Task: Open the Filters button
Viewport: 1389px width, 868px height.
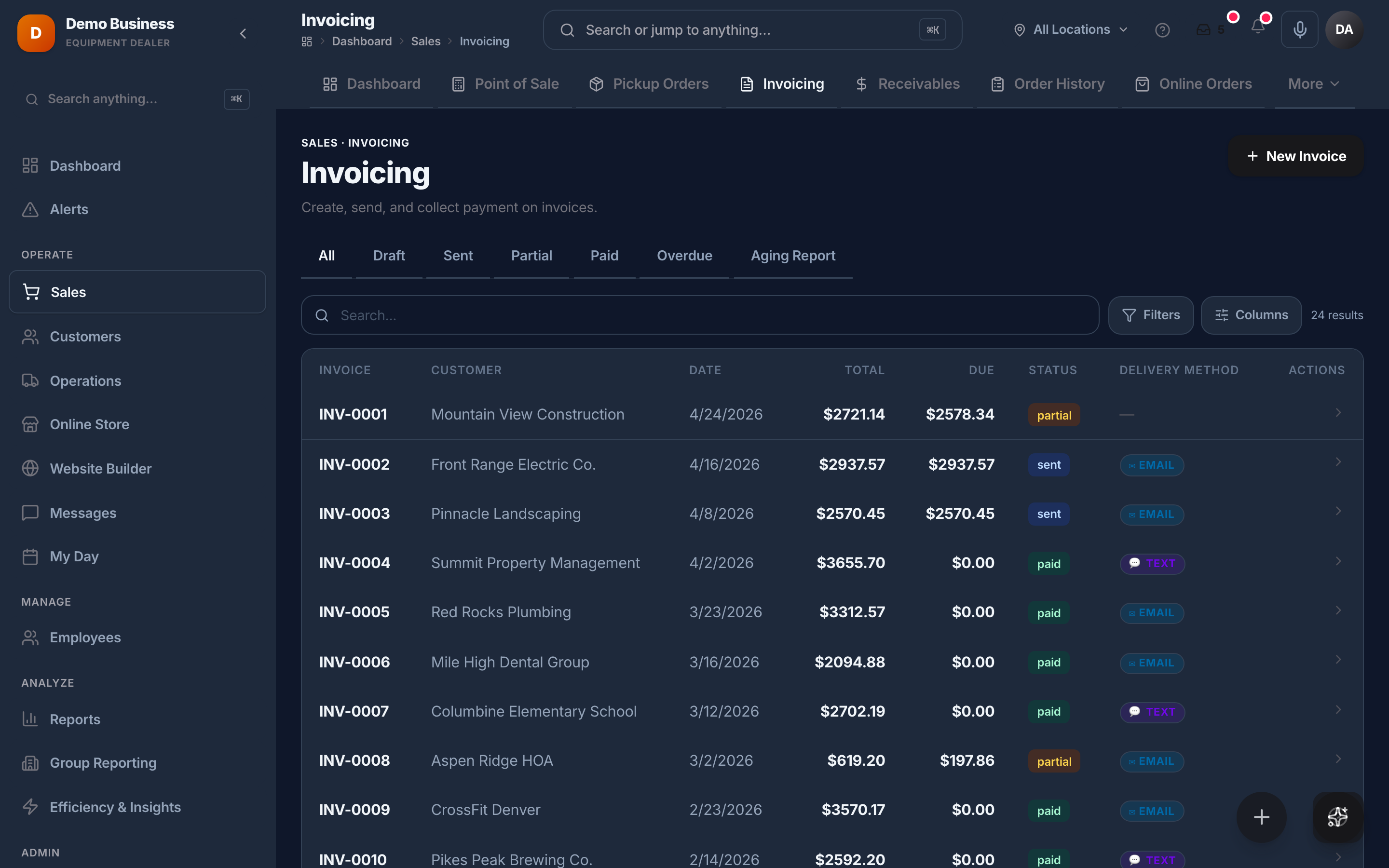Action: coord(1151,315)
